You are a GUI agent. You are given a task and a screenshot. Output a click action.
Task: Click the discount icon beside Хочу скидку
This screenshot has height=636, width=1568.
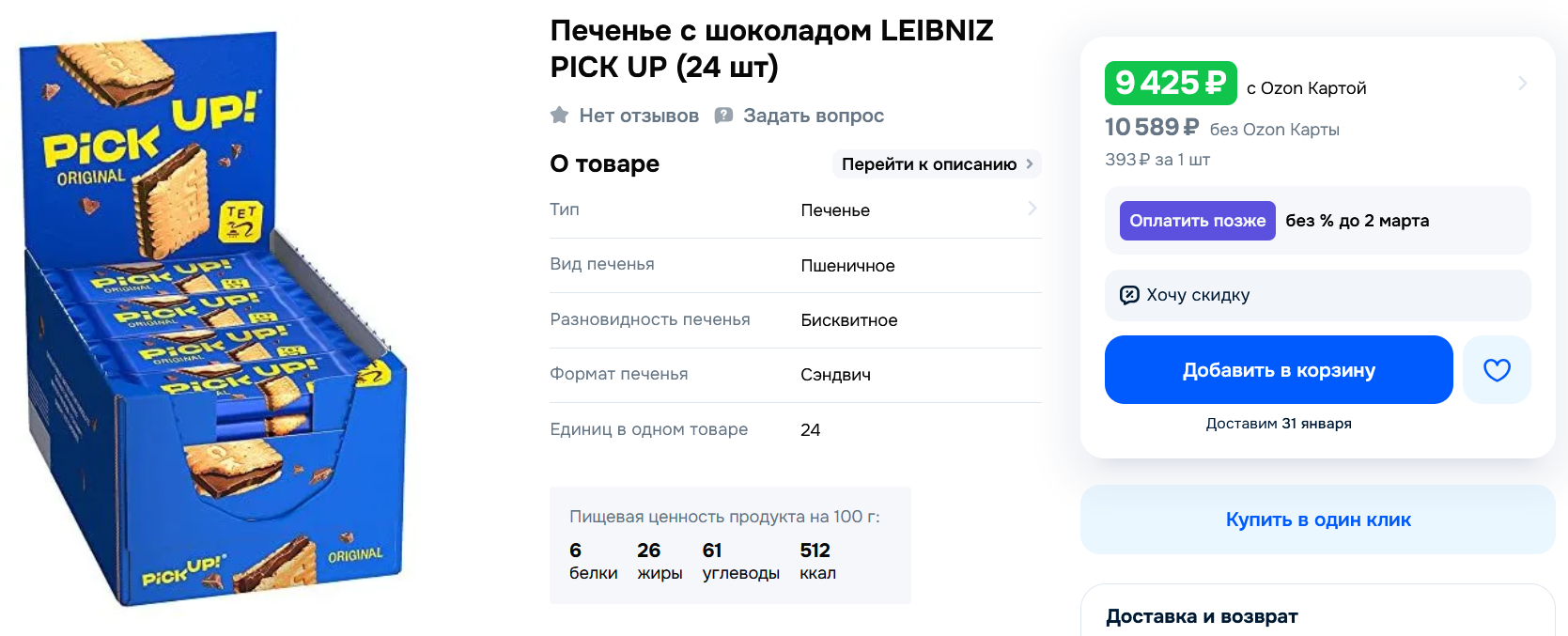(x=1129, y=295)
